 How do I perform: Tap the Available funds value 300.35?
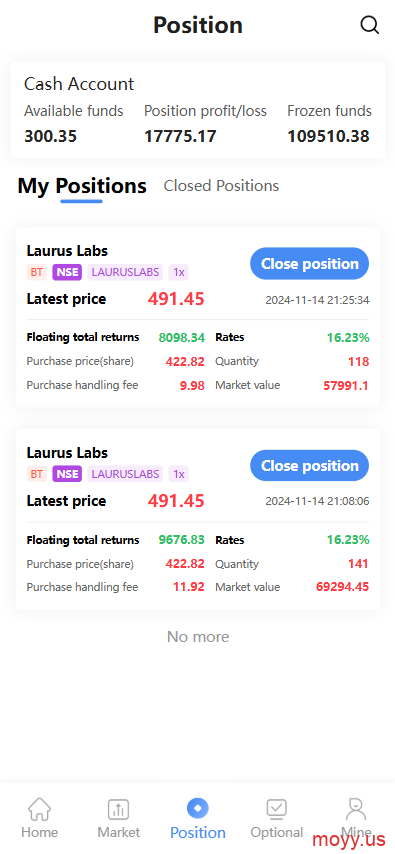click(x=50, y=136)
